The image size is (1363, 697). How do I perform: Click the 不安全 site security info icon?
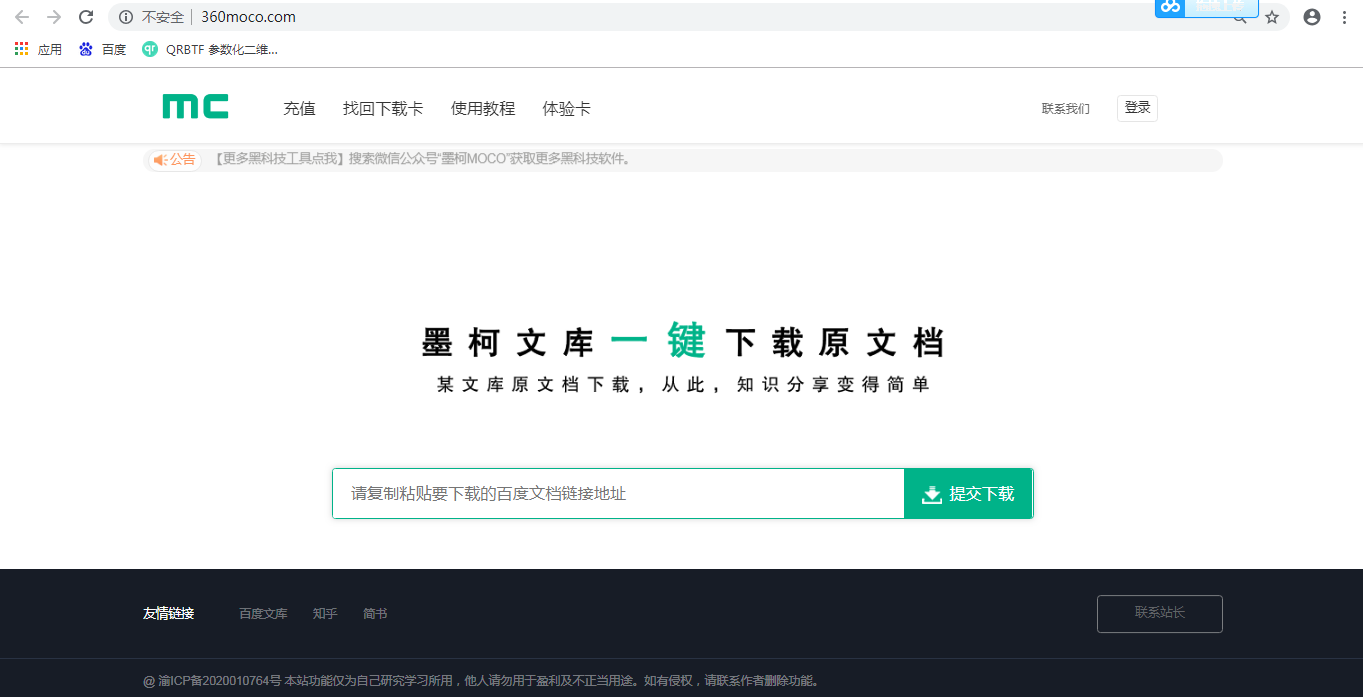pyautogui.click(x=124, y=16)
